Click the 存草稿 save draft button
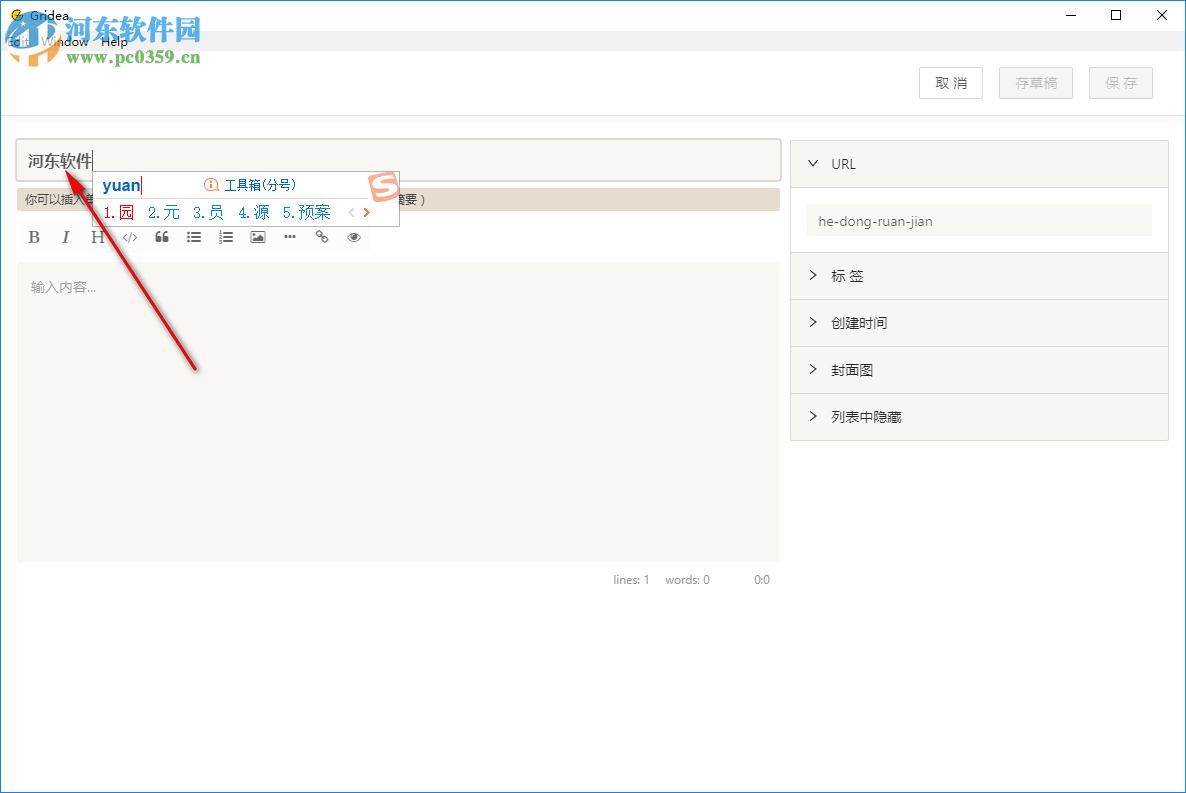 pyautogui.click(x=1035, y=83)
